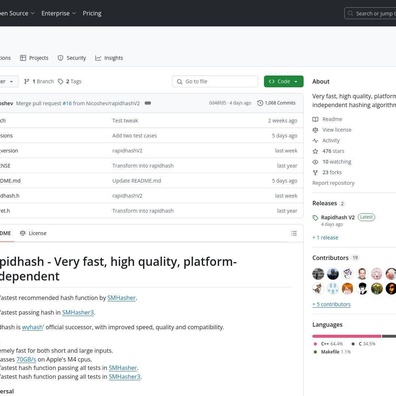396x396 pixels.
Task: Open the Add two test cases commit
Action: pos(134,136)
